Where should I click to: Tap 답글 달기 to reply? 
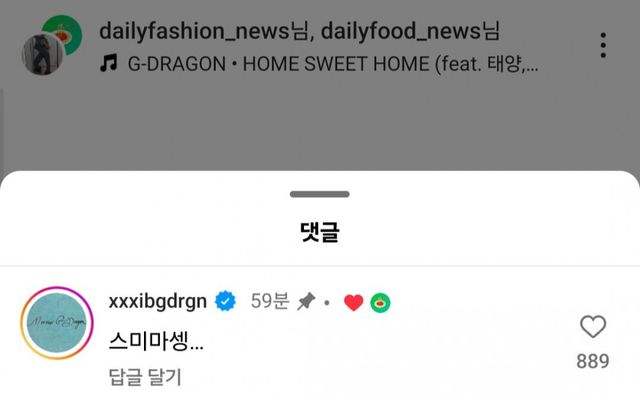145,376
